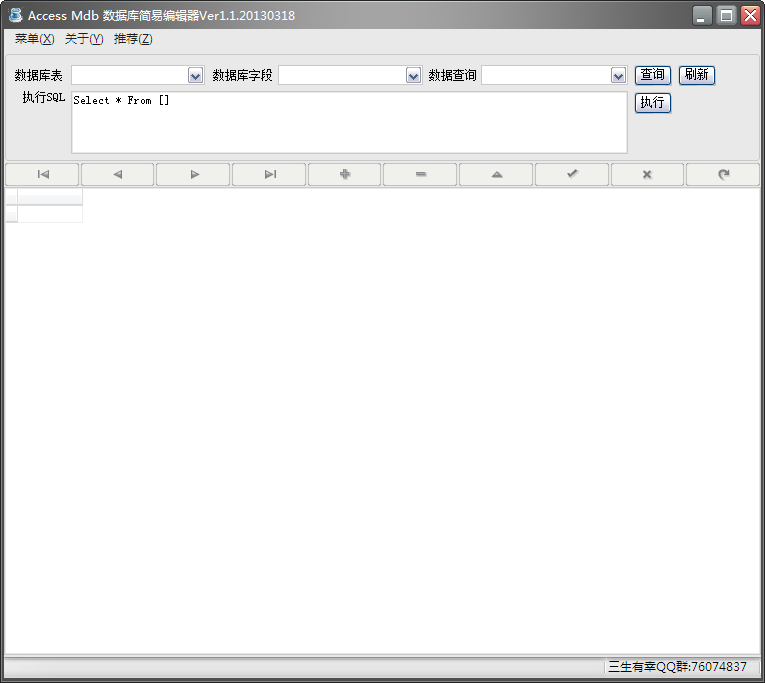Refresh data curved arrow button
Viewport: 765px width, 683px height.
pyautogui.click(x=723, y=175)
